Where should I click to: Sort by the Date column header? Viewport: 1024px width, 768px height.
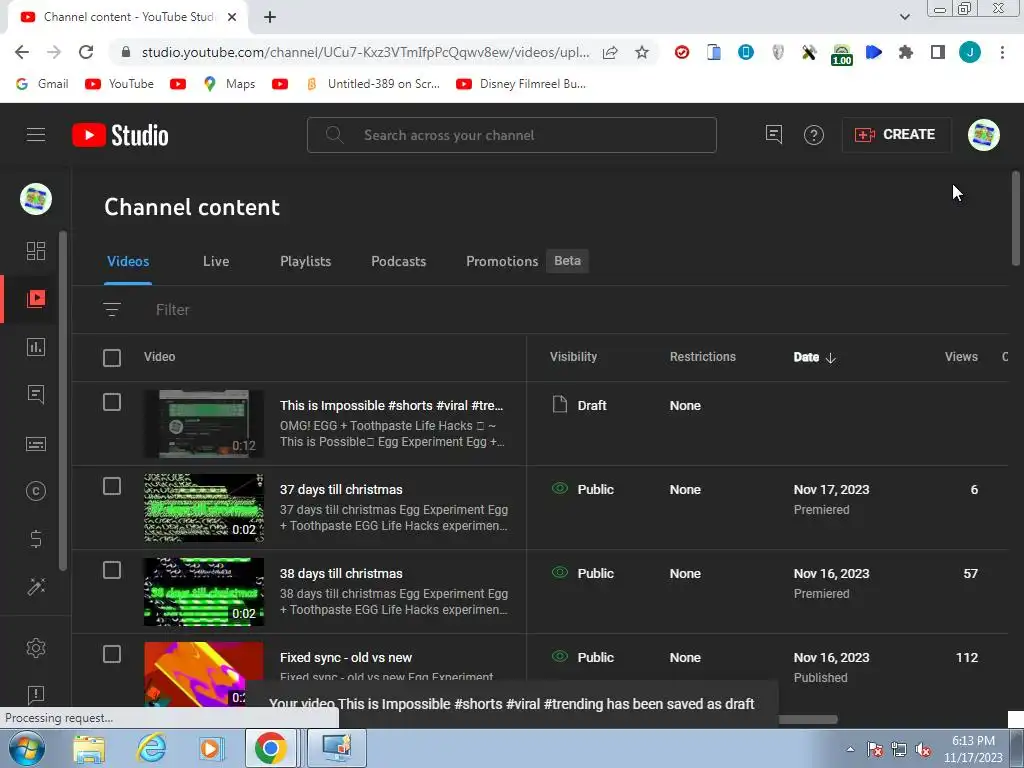814,357
